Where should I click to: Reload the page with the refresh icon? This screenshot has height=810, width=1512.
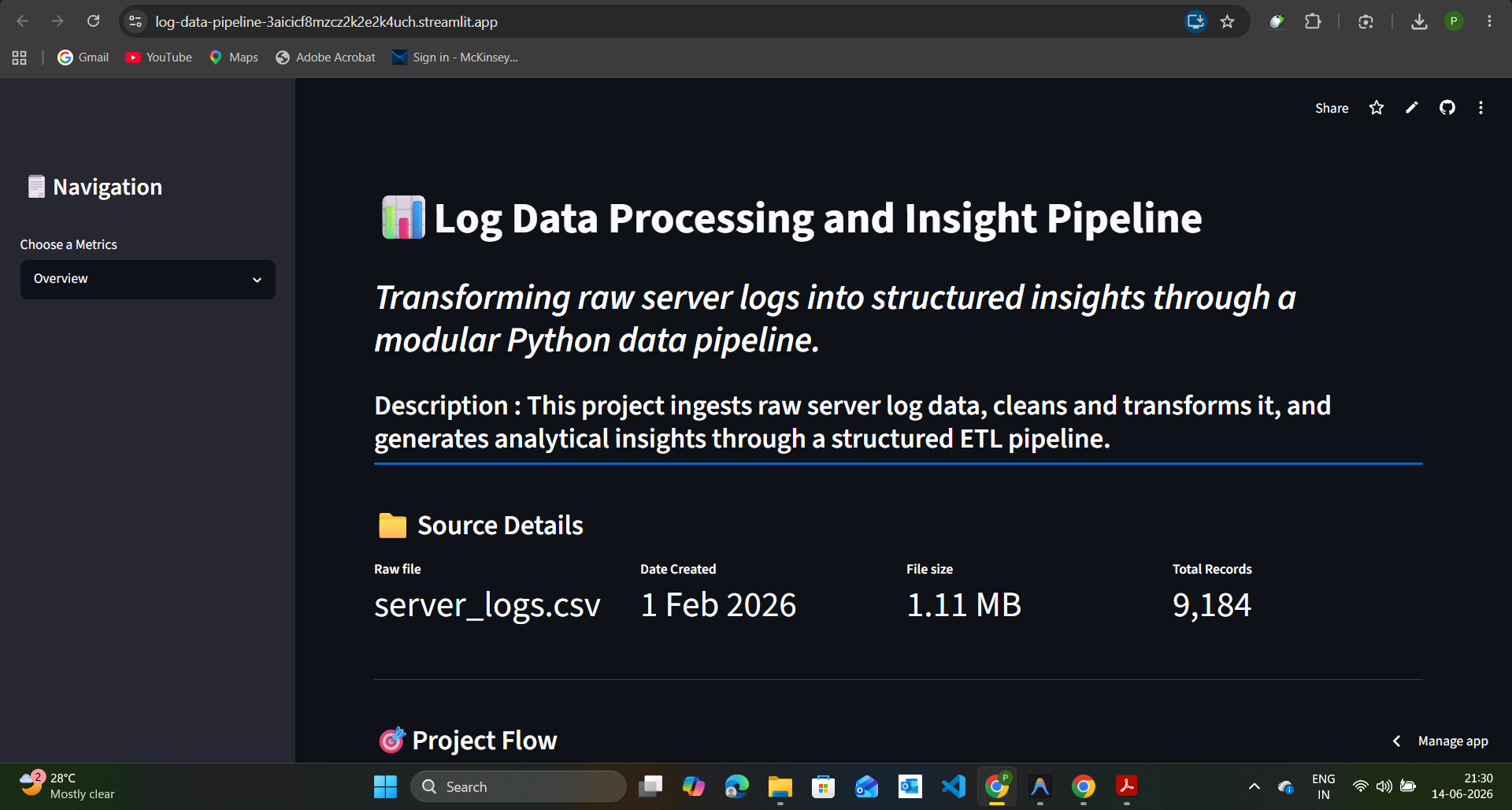[93, 21]
